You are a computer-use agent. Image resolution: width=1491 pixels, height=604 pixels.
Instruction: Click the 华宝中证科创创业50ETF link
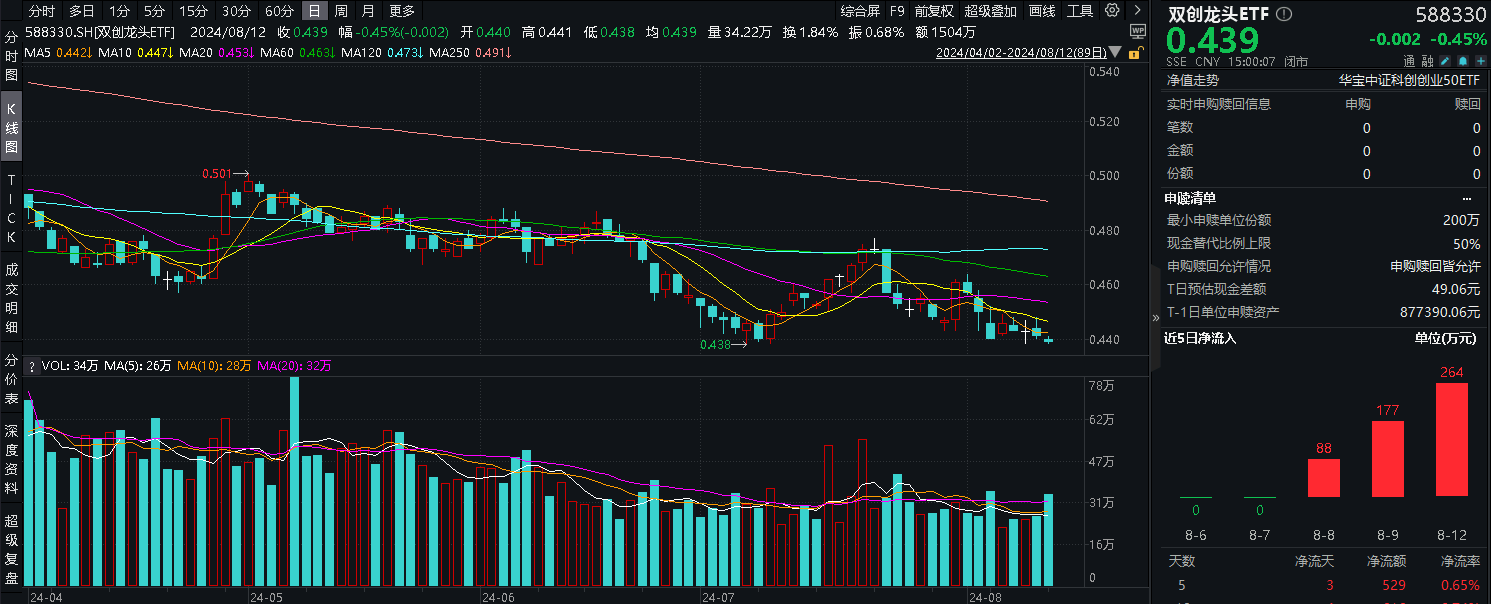(x=1410, y=81)
